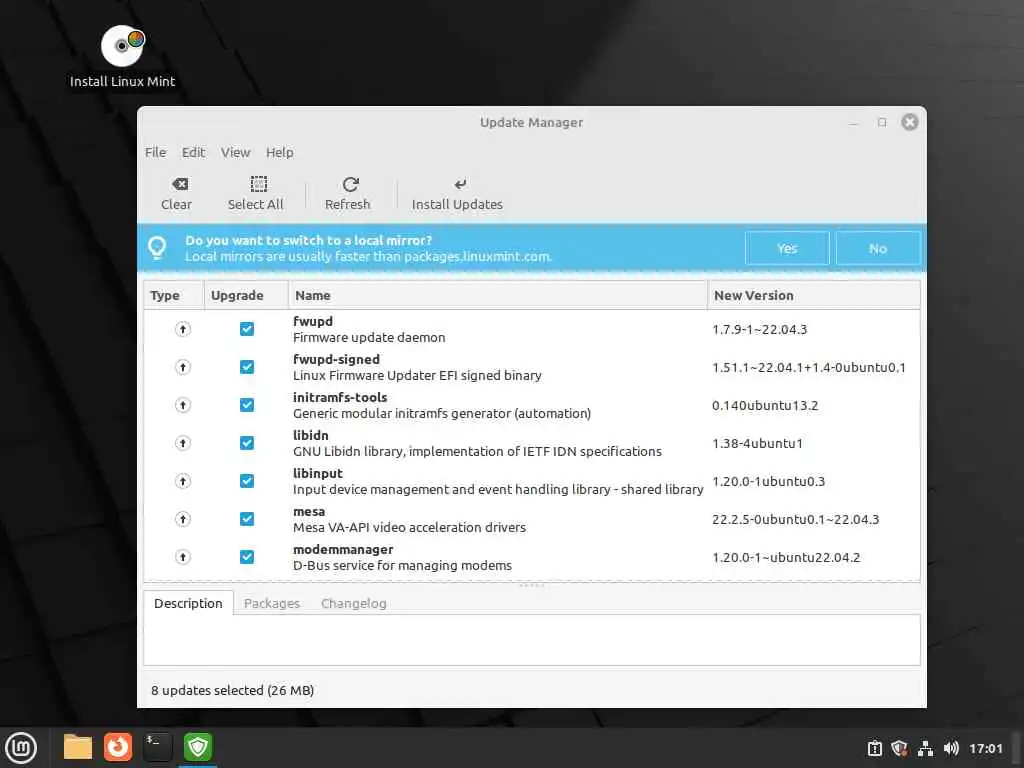The height and width of the screenshot is (768, 1024).
Task: Click the update type arrow icon for modemmanager
Action: [x=183, y=557]
